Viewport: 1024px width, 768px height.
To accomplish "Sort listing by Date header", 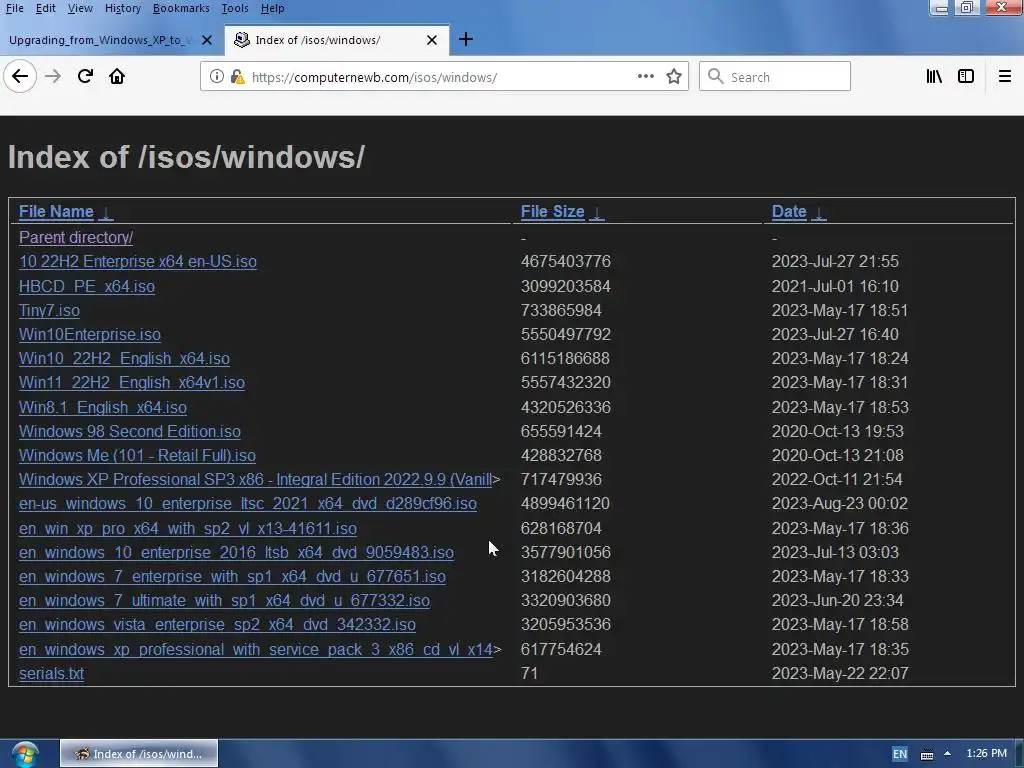I will pyautogui.click(x=789, y=212).
